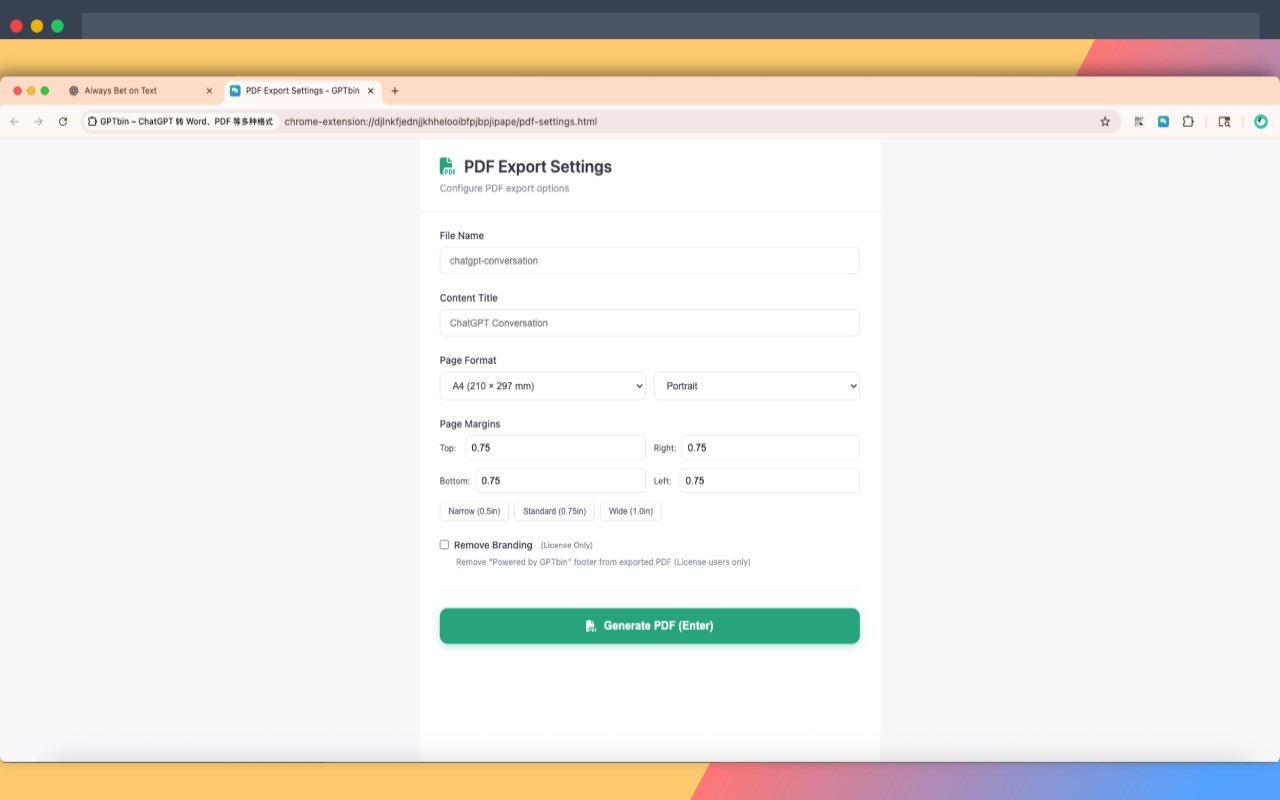
Task: Select the PDF Export Settings tab
Action: pos(303,90)
